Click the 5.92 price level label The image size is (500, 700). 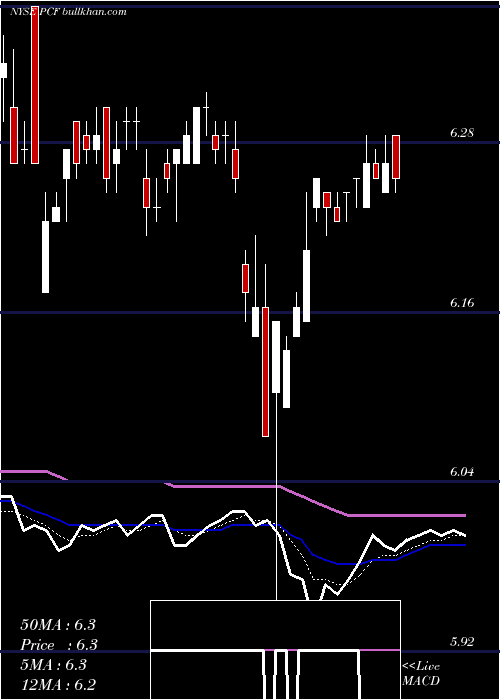click(x=462, y=642)
